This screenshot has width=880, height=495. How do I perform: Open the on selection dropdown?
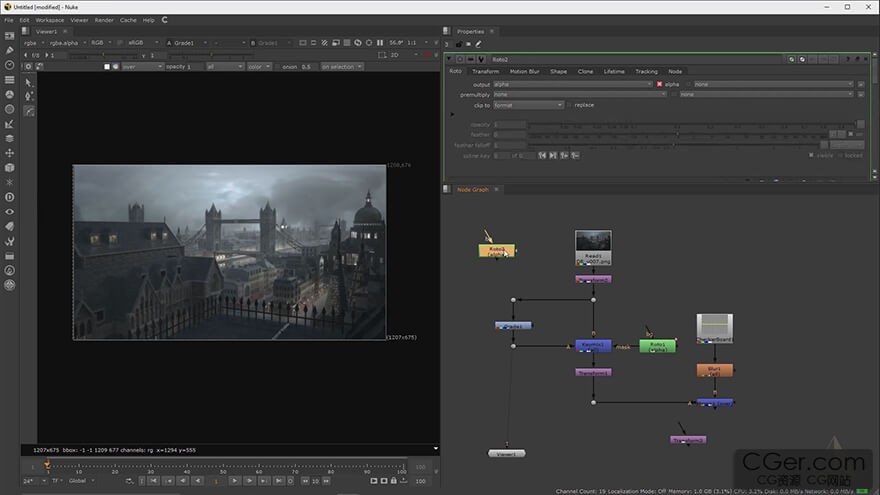click(x=342, y=67)
